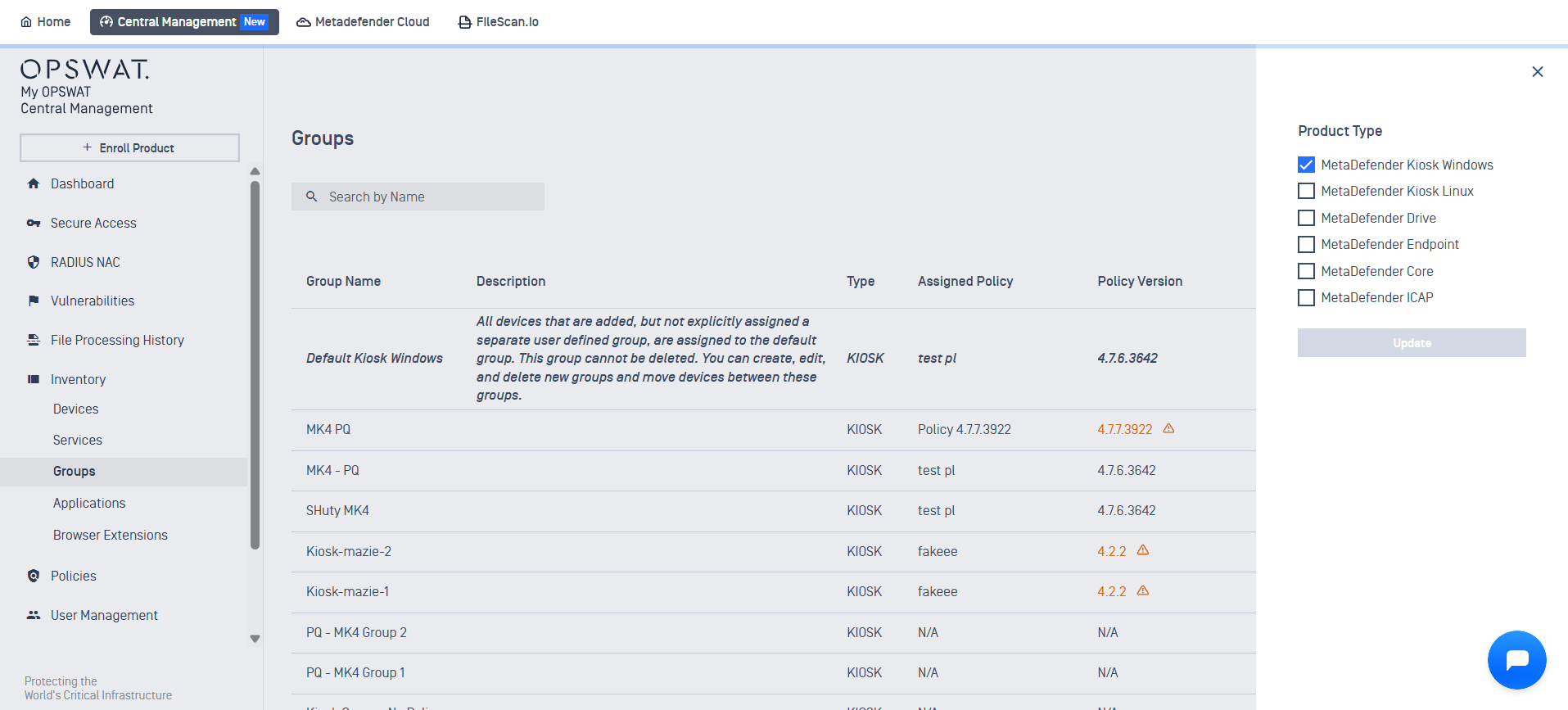Click Central Management gauge icon
The width and height of the screenshot is (1568, 710).
(x=106, y=22)
